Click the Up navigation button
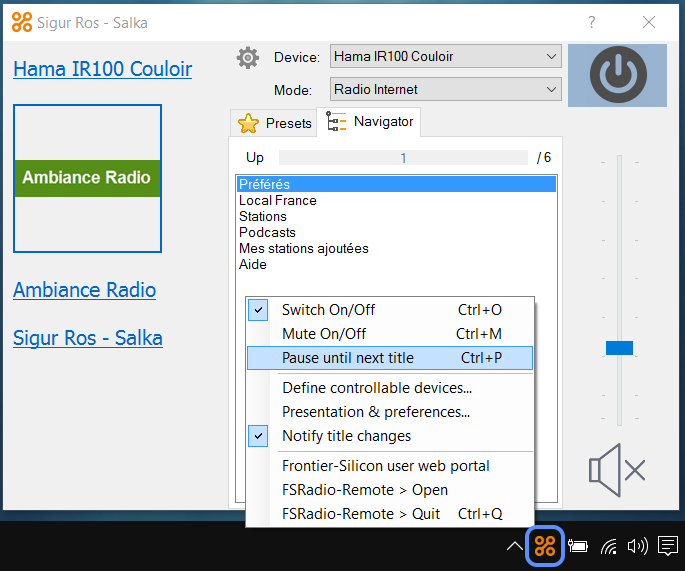Viewport: 685px width, 571px height. tap(255, 158)
